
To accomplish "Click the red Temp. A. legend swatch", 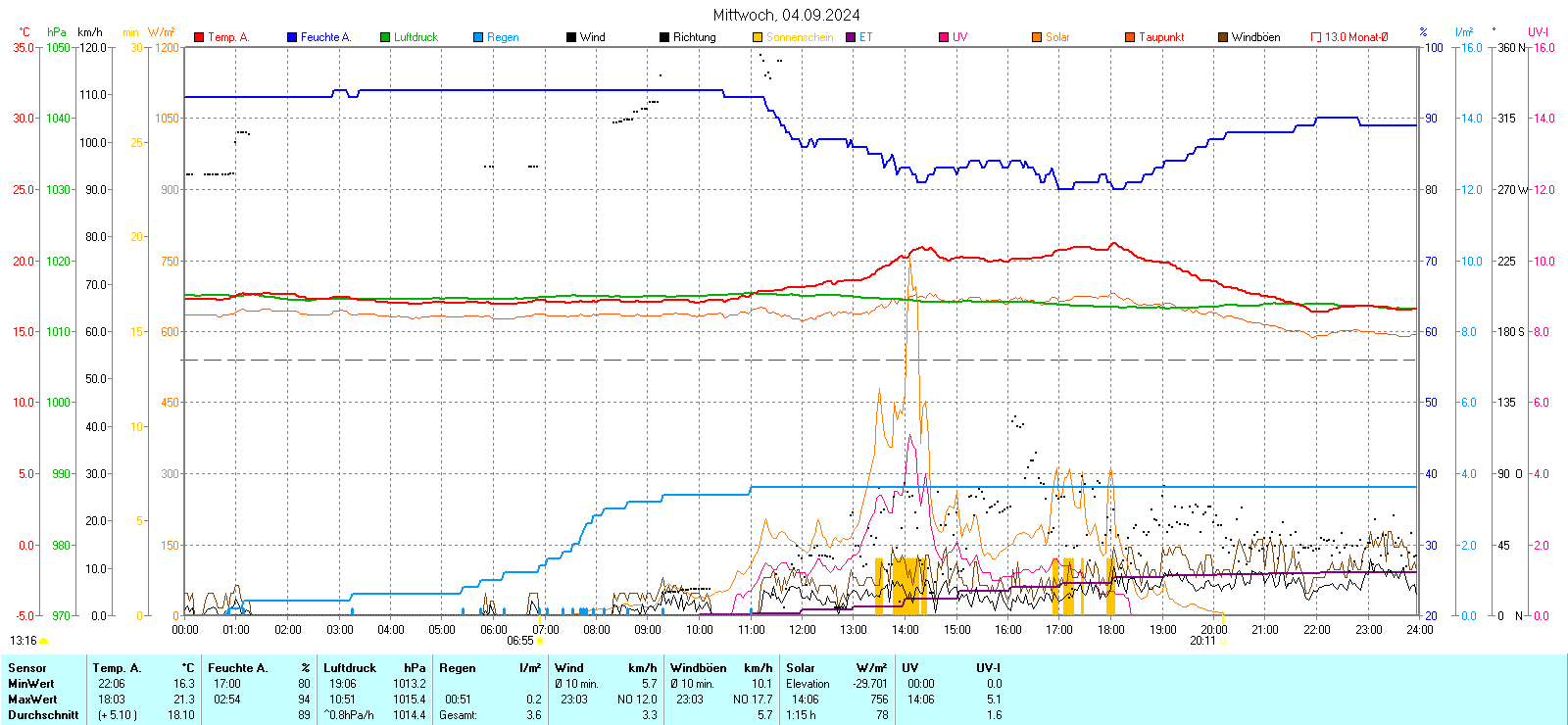I will click(199, 37).
